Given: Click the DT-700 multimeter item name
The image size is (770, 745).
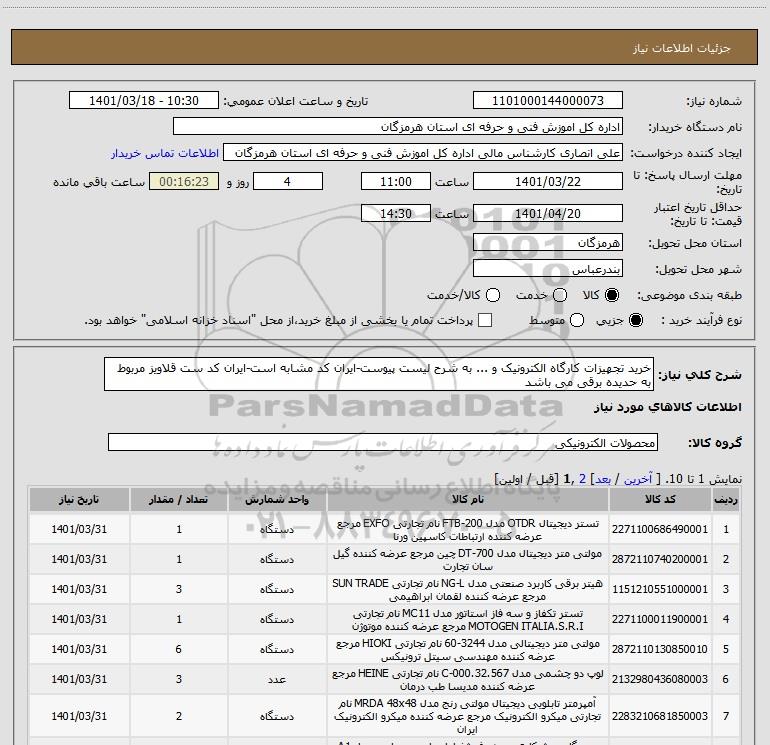Looking at the screenshot, I should [468, 559].
